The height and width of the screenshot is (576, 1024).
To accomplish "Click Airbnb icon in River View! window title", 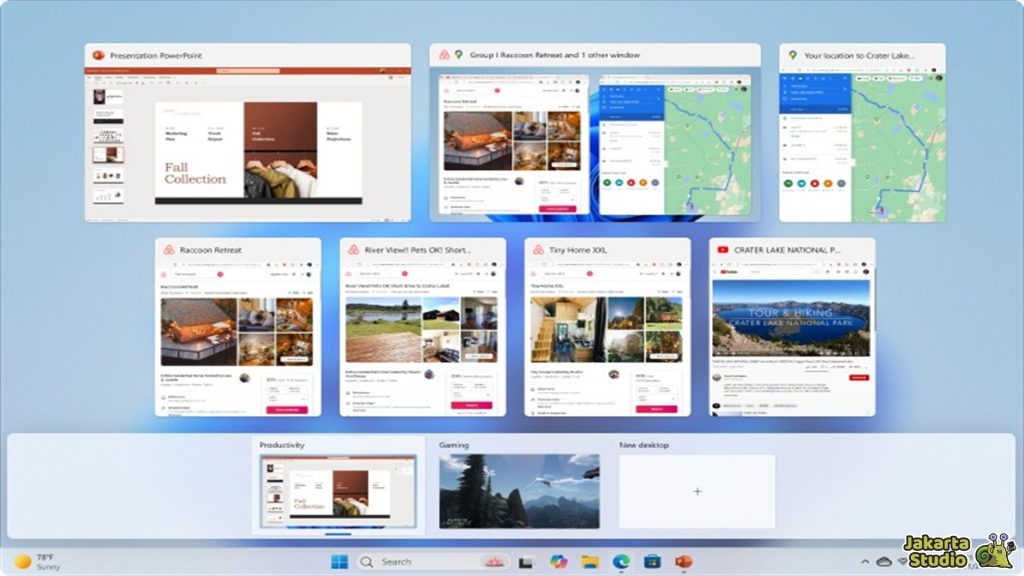I will 353,250.
